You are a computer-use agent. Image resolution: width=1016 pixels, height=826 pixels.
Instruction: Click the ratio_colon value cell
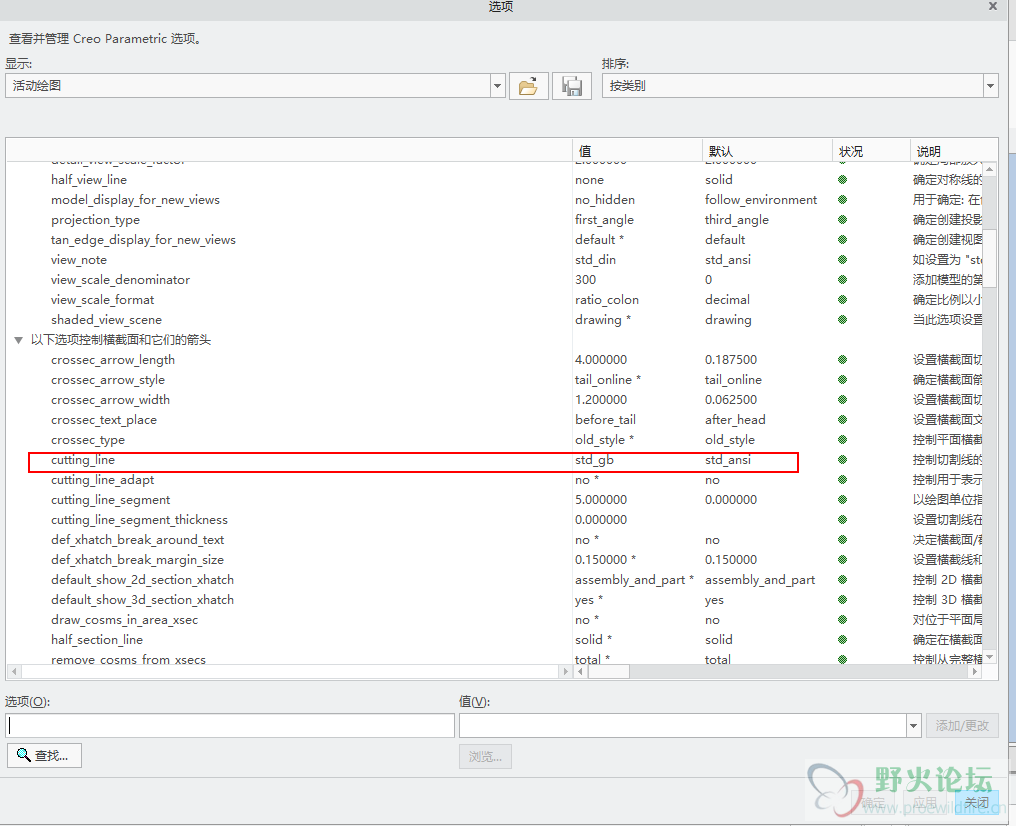606,300
